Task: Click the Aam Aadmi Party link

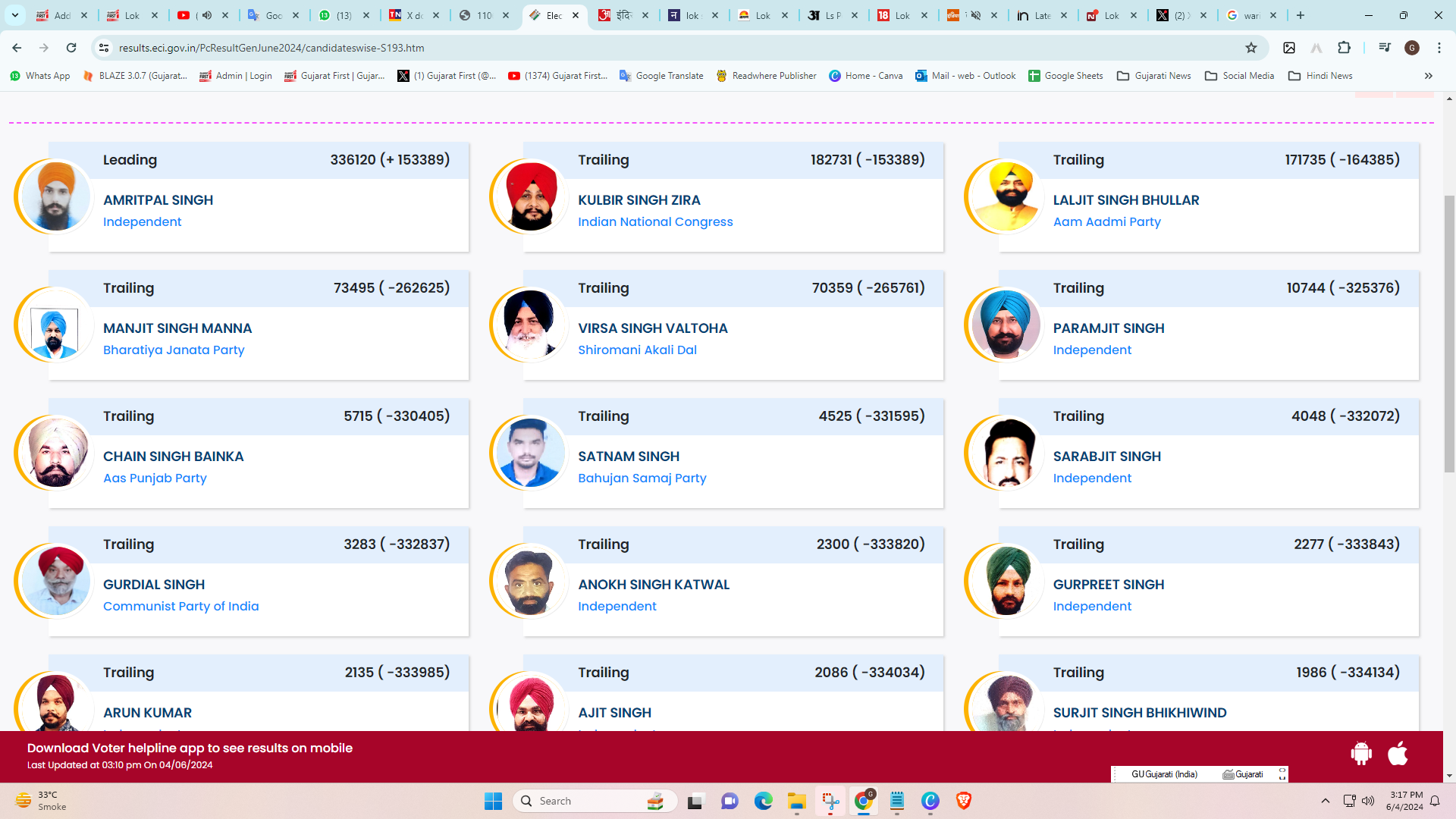Action: [1107, 221]
